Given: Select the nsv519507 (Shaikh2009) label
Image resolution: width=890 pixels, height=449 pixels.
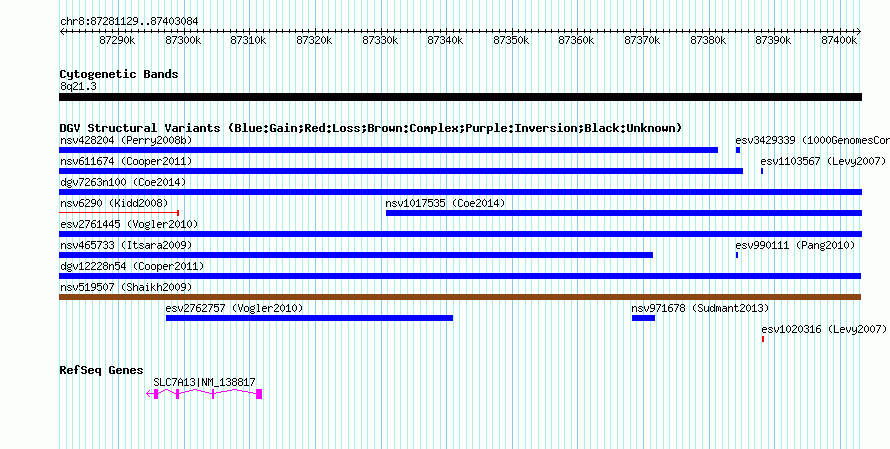Looking at the screenshot, I should coord(126,287).
